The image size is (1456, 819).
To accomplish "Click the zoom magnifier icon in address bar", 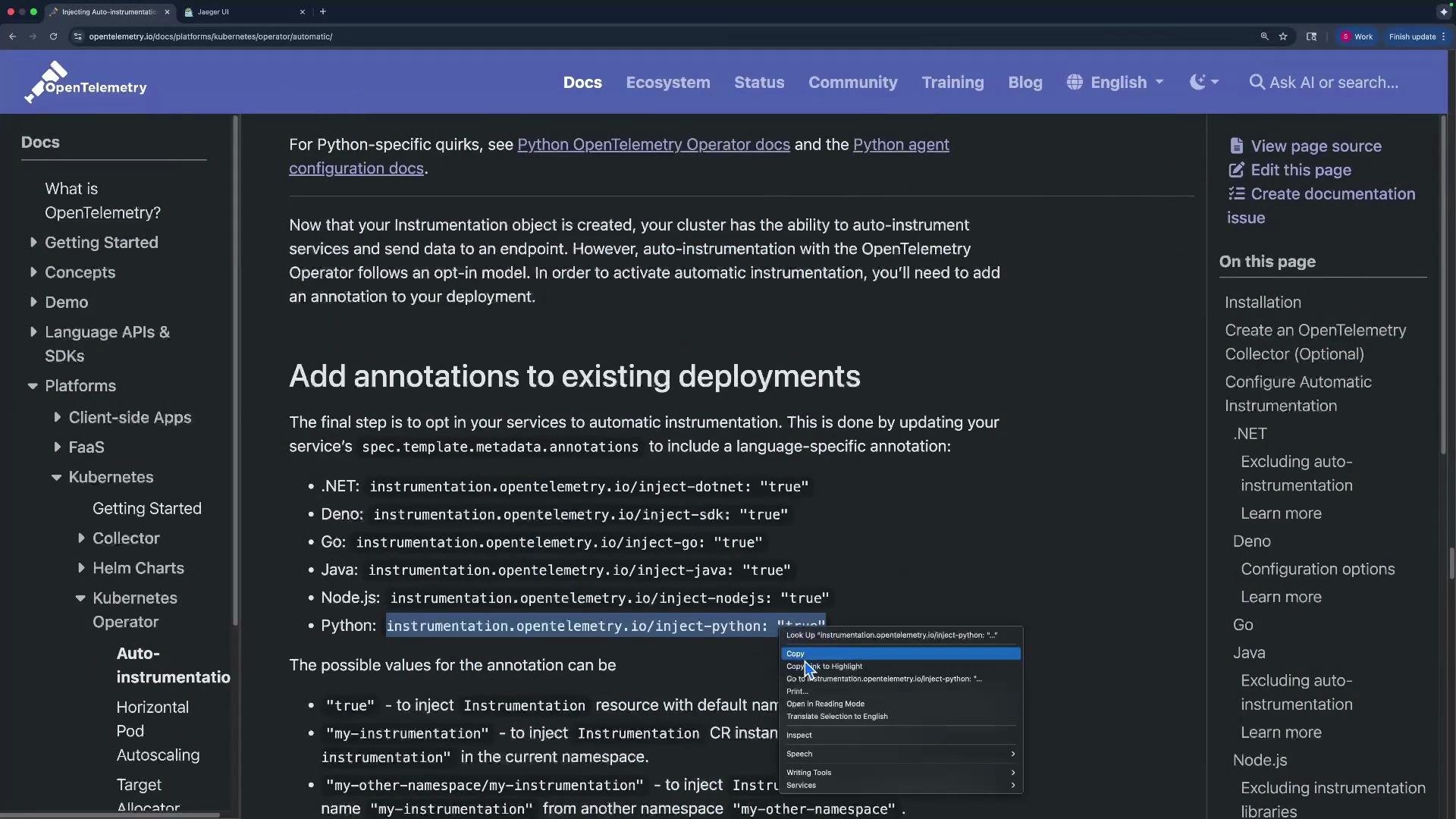I will [1264, 36].
